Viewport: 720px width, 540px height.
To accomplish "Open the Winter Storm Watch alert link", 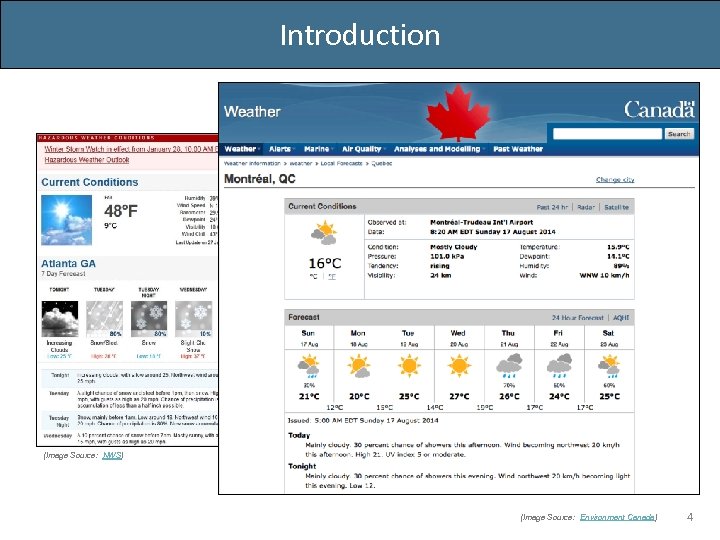I will (131, 149).
